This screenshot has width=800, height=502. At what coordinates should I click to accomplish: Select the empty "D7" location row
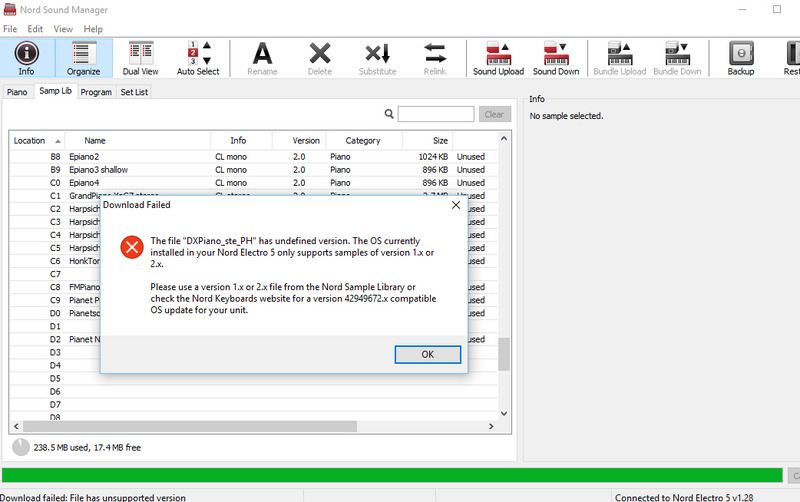pos(253,405)
